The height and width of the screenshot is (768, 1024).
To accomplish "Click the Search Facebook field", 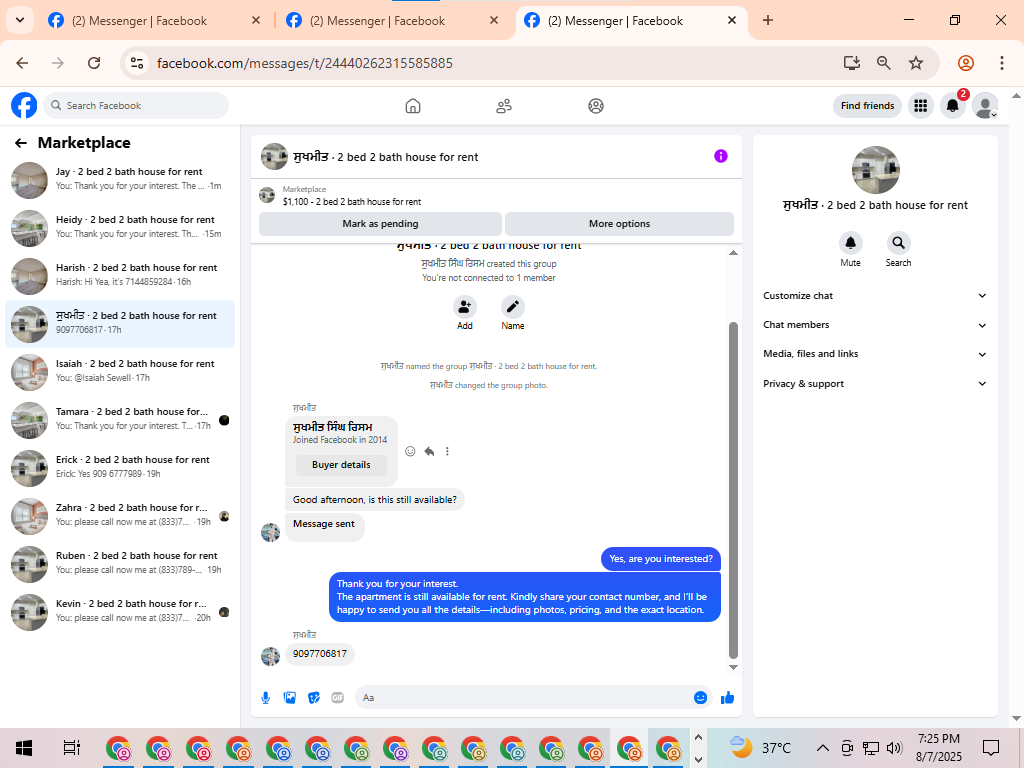I will (x=136, y=106).
